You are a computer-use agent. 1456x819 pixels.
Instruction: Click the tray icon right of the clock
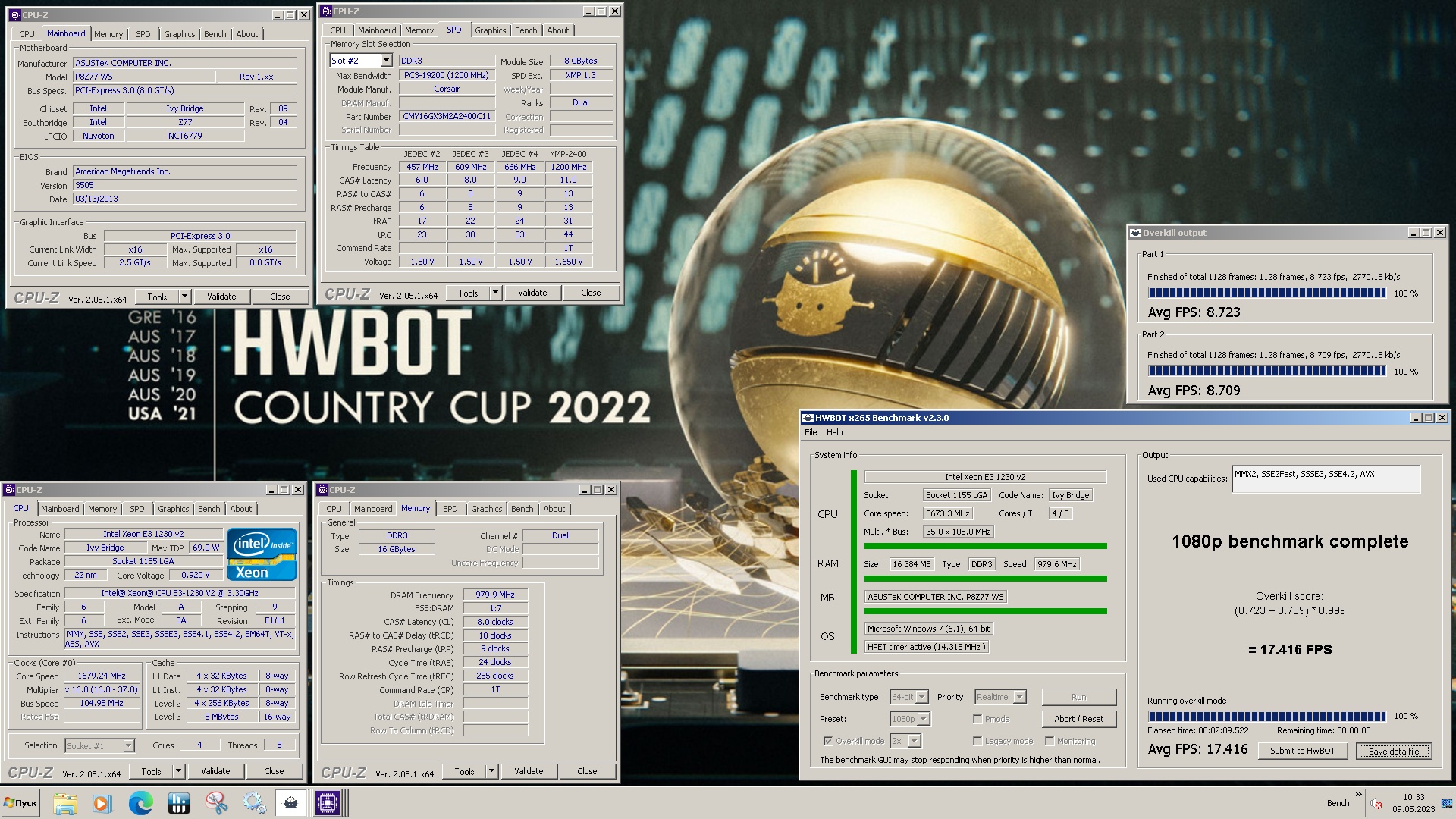point(1447,804)
